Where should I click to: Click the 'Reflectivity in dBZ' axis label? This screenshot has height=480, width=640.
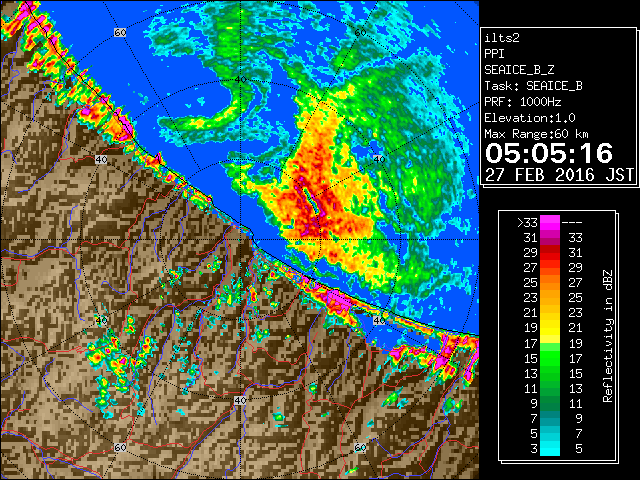coord(608,336)
